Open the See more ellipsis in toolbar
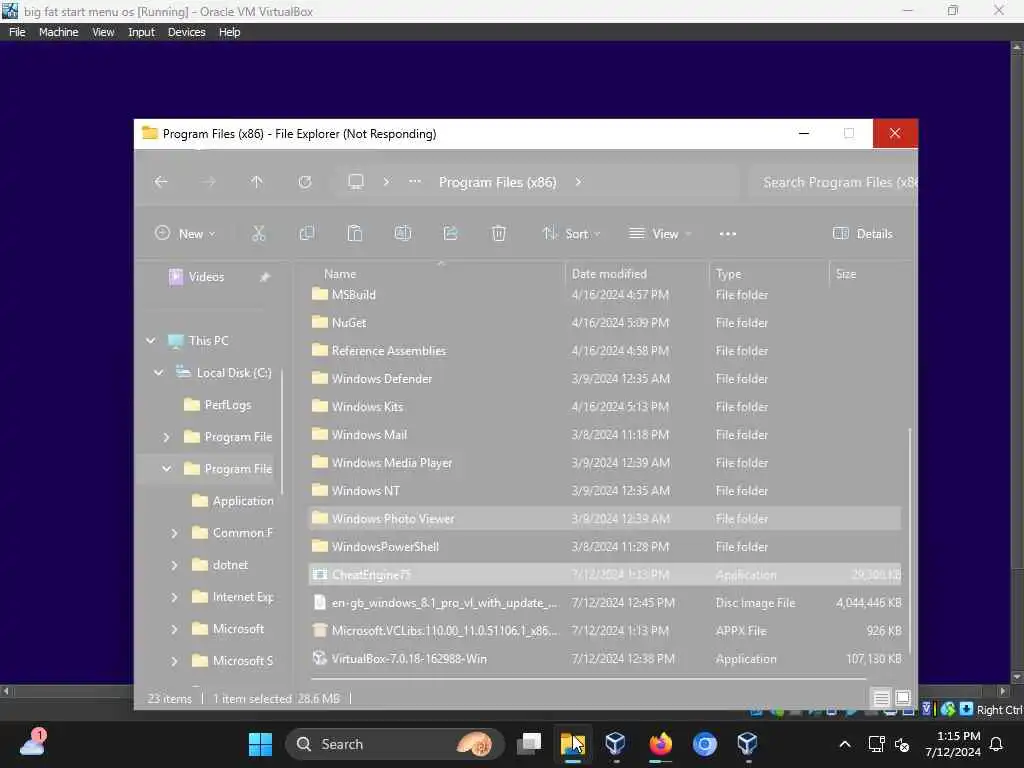Image resolution: width=1024 pixels, height=768 pixels. (728, 234)
